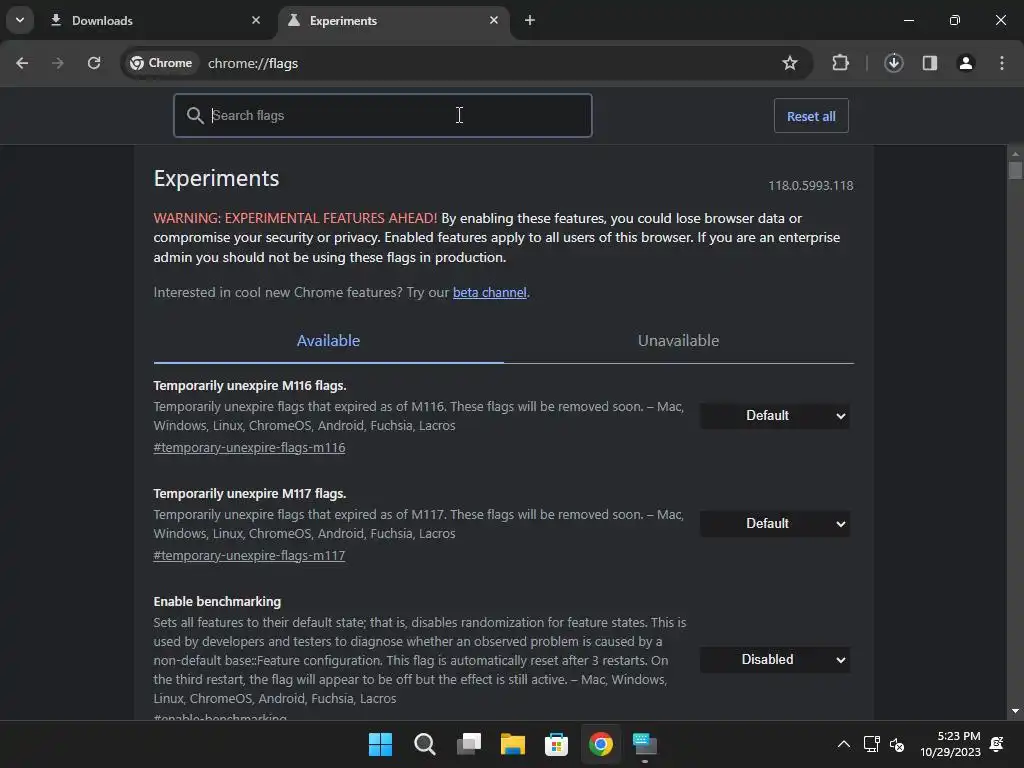Click the Reset all button
Image resolution: width=1024 pixels, height=768 pixels.
[x=811, y=116]
